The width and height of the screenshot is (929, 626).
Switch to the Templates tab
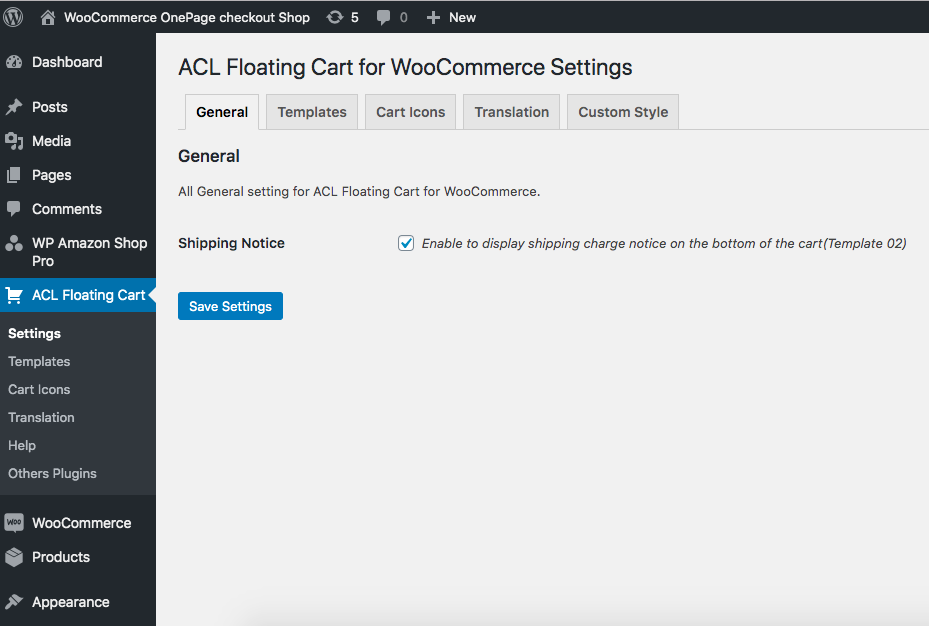[312, 112]
